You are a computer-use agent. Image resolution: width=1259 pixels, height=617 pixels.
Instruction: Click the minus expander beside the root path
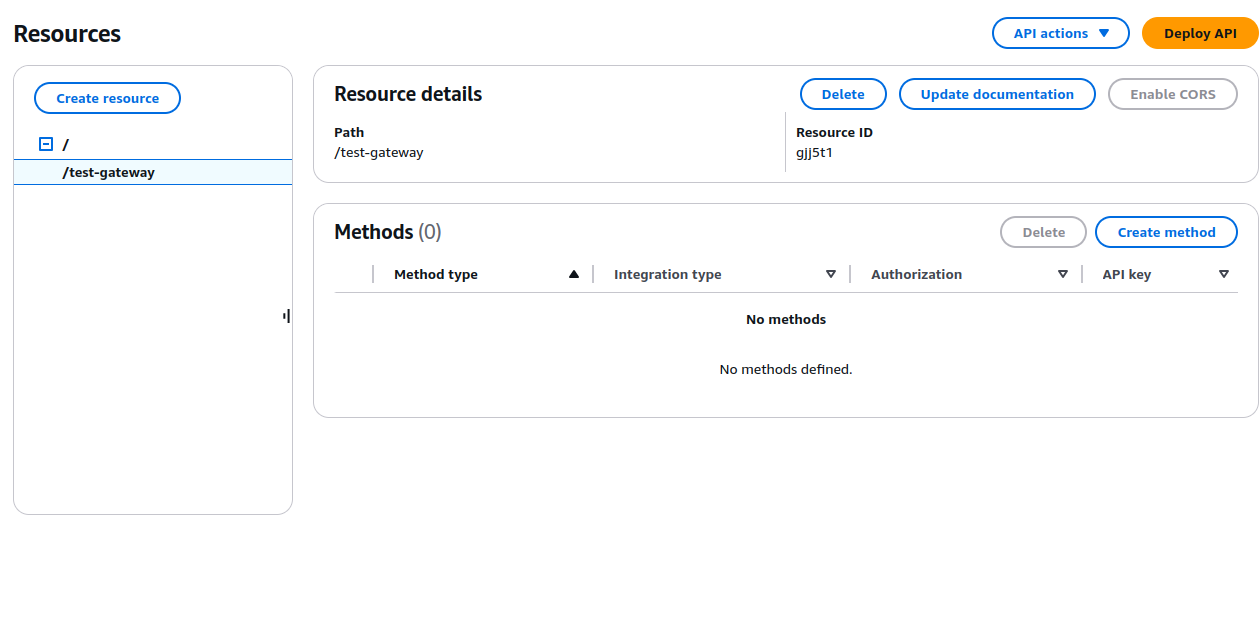tap(44, 143)
